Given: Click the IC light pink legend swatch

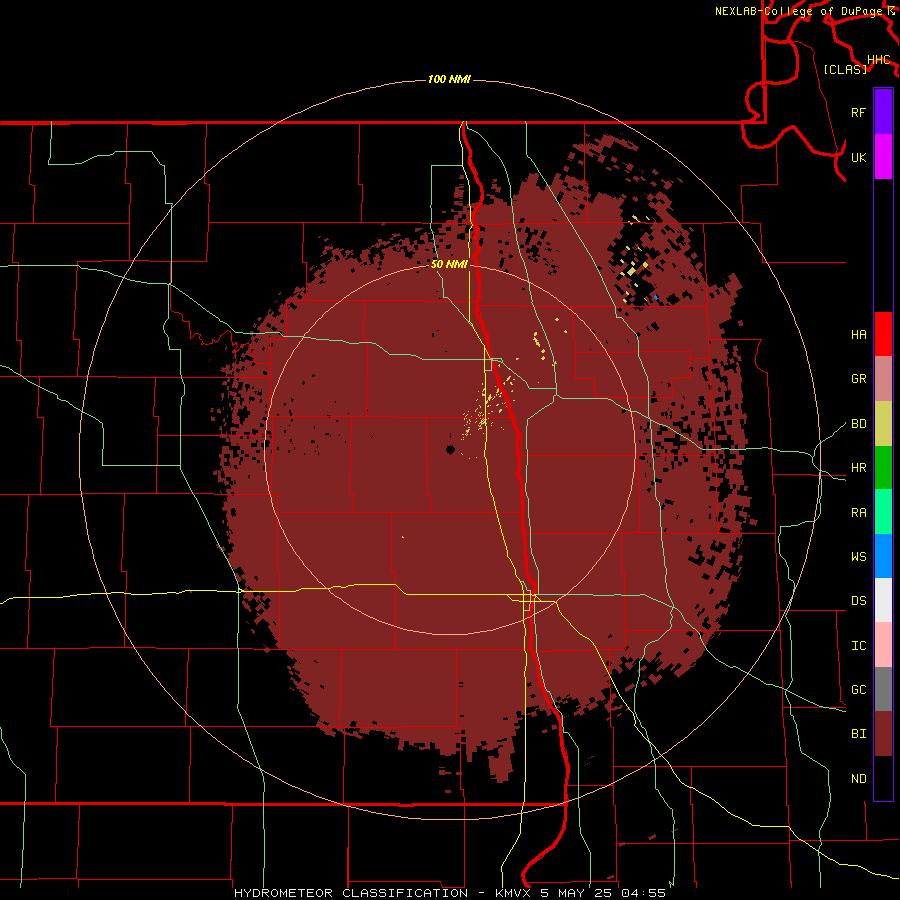Looking at the screenshot, I should pos(883,645).
